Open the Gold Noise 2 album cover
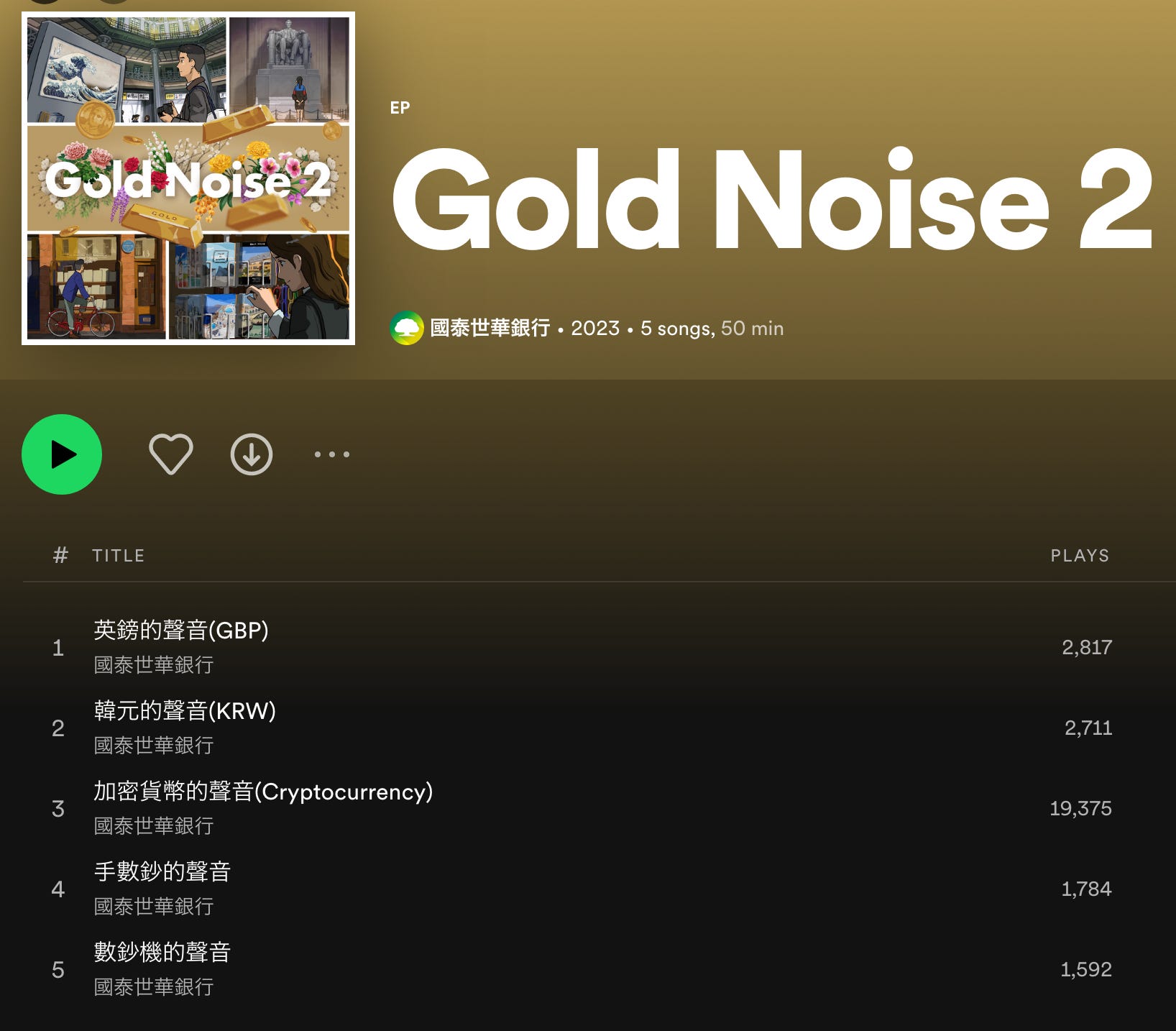 188,178
